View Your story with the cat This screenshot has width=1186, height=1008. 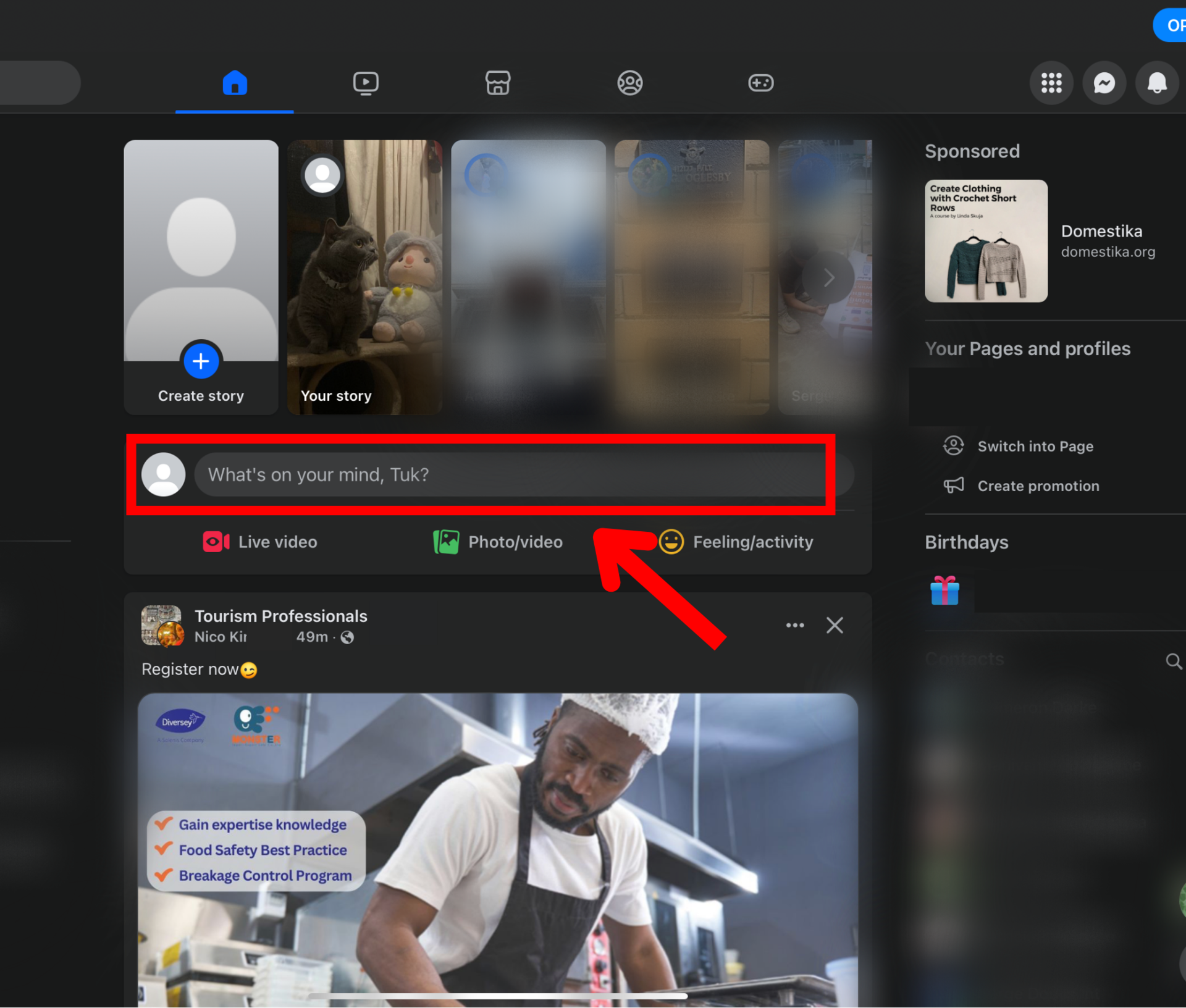[x=364, y=278]
